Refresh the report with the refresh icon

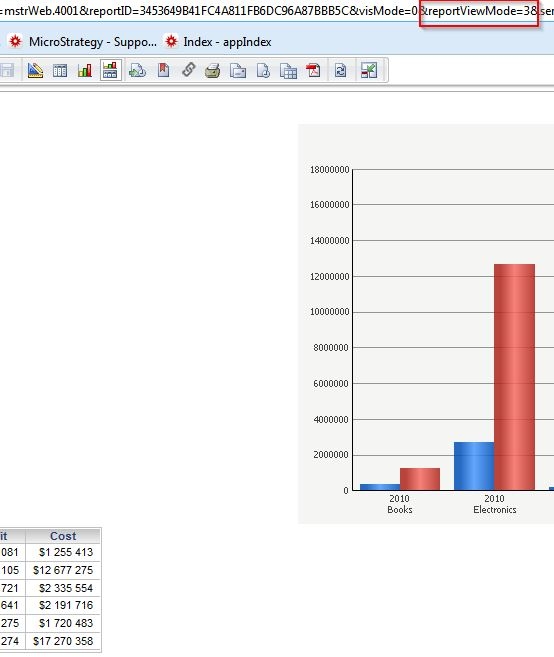click(340, 70)
